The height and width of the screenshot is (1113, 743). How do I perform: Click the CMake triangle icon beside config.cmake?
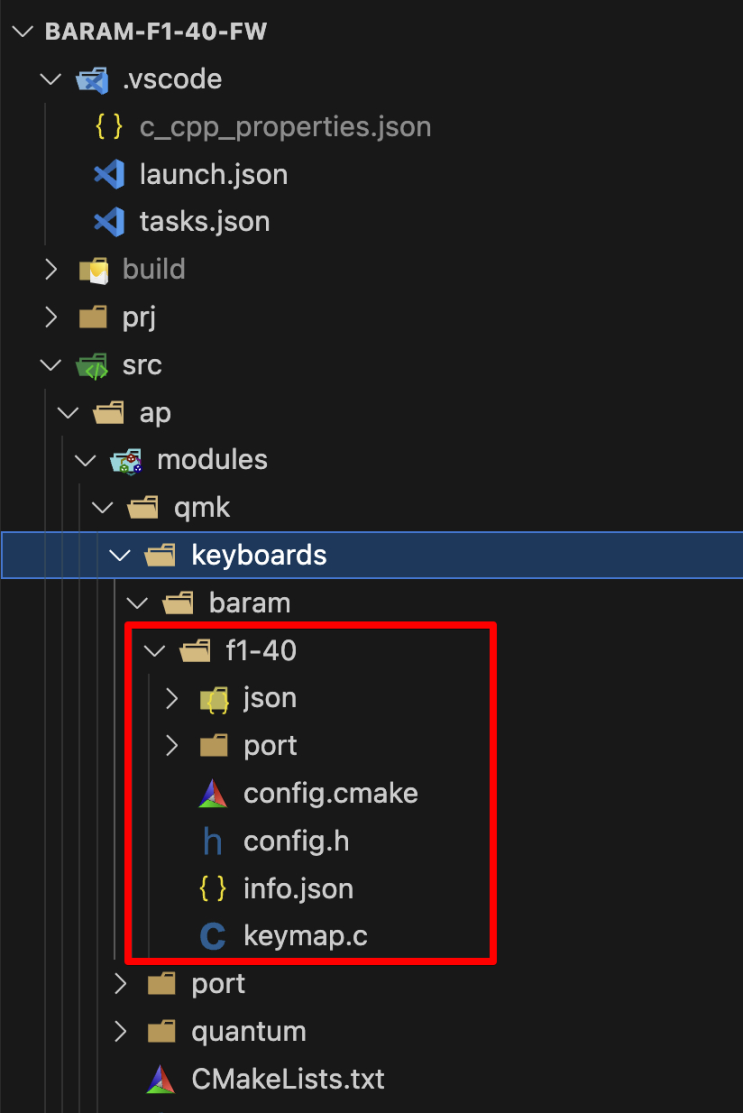[x=213, y=794]
